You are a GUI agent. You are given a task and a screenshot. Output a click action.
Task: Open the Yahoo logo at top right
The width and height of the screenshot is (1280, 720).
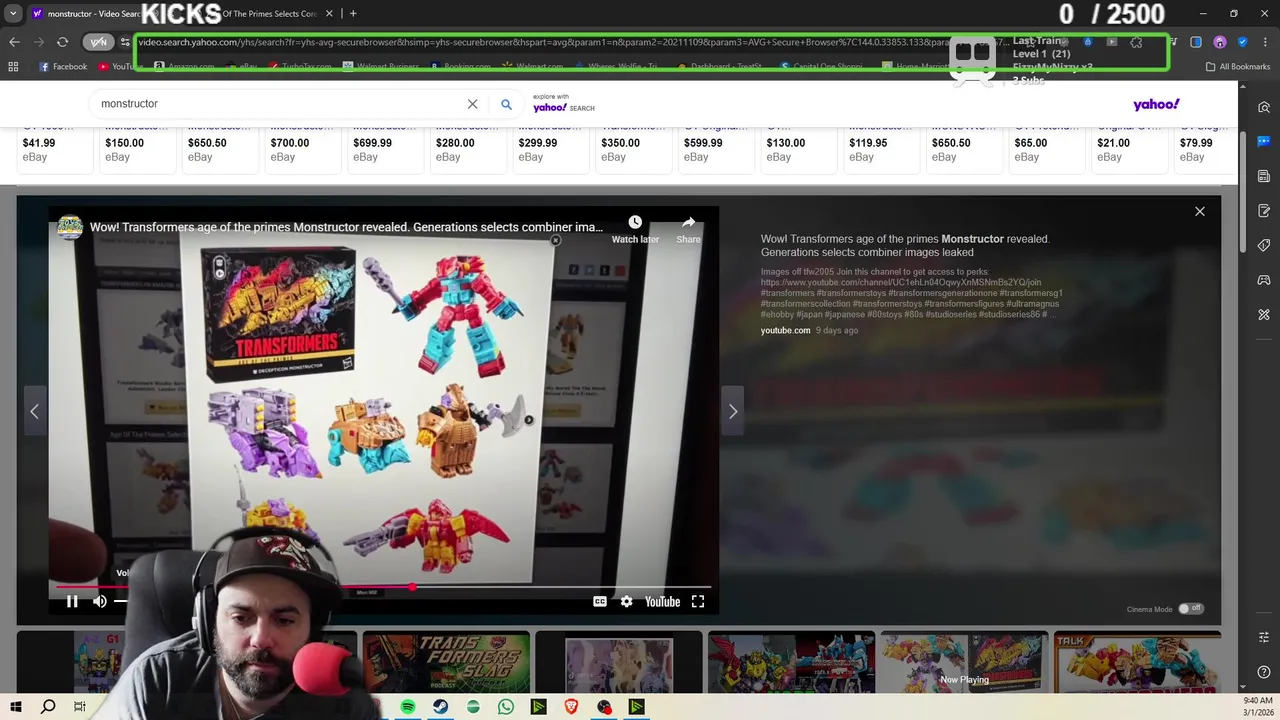tap(1156, 104)
